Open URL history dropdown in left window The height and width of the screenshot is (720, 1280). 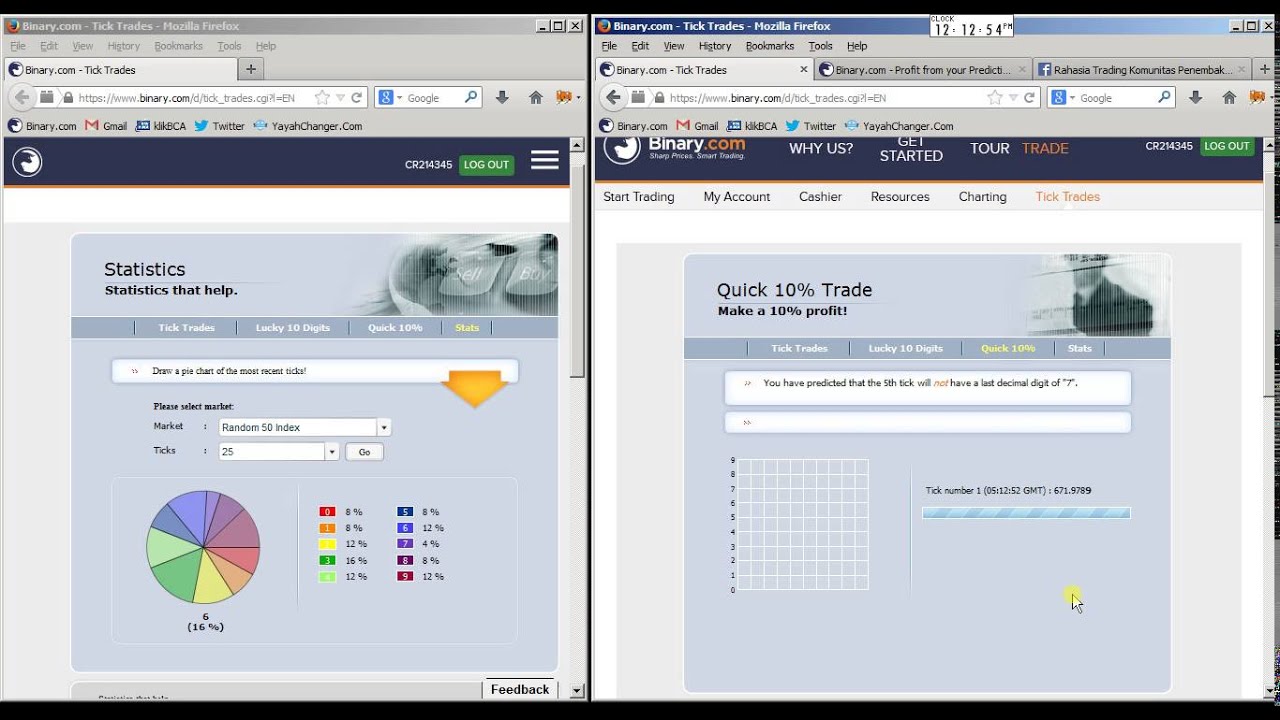click(x=340, y=98)
